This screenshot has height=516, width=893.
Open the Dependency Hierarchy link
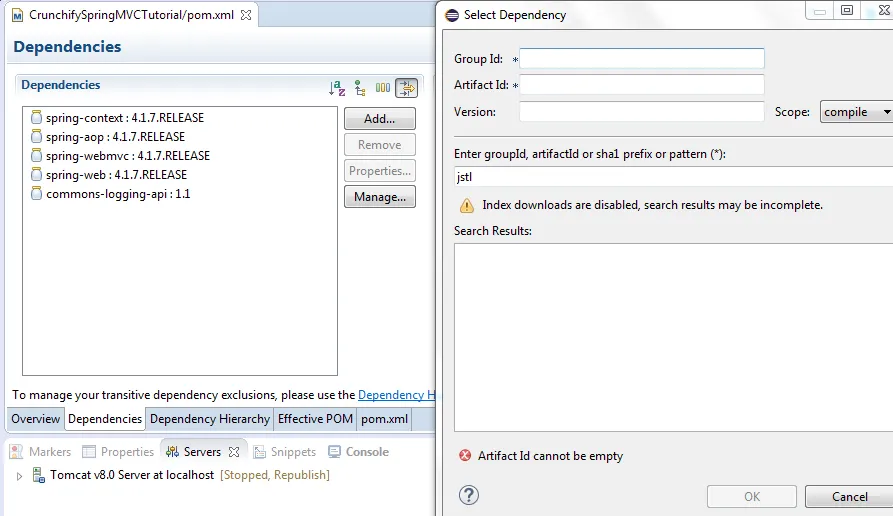[x=396, y=395]
